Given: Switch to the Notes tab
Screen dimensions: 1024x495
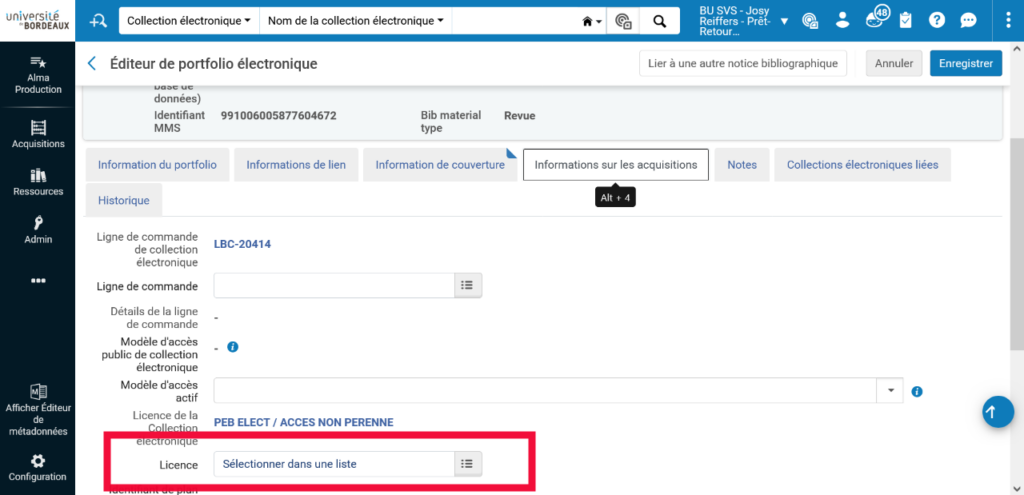Looking at the screenshot, I should click(742, 165).
